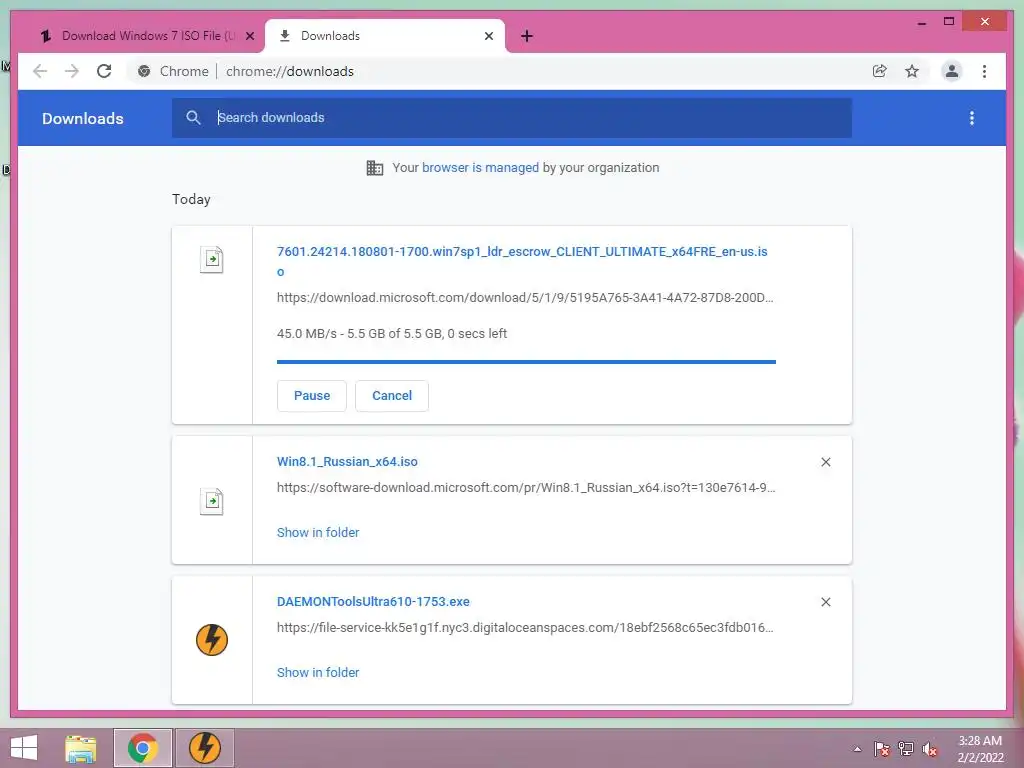This screenshot has height=768, width=1024.
Task: Open the DAEMONToolsUltra610-1753.exe link
Action: pyautogui.click(x=373, y=601)
